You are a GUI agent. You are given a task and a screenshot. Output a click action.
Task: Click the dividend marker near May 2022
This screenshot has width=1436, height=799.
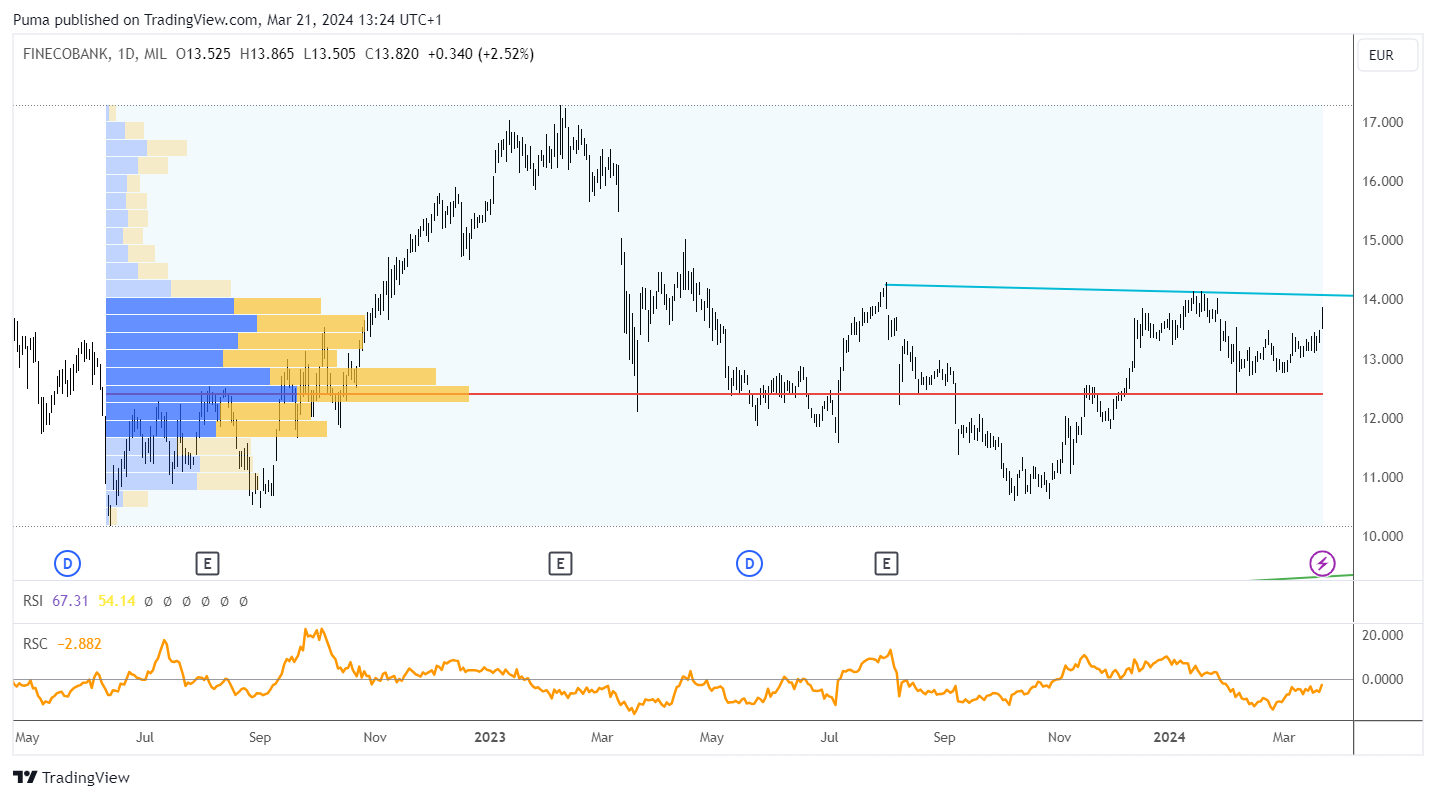point(68,564)
